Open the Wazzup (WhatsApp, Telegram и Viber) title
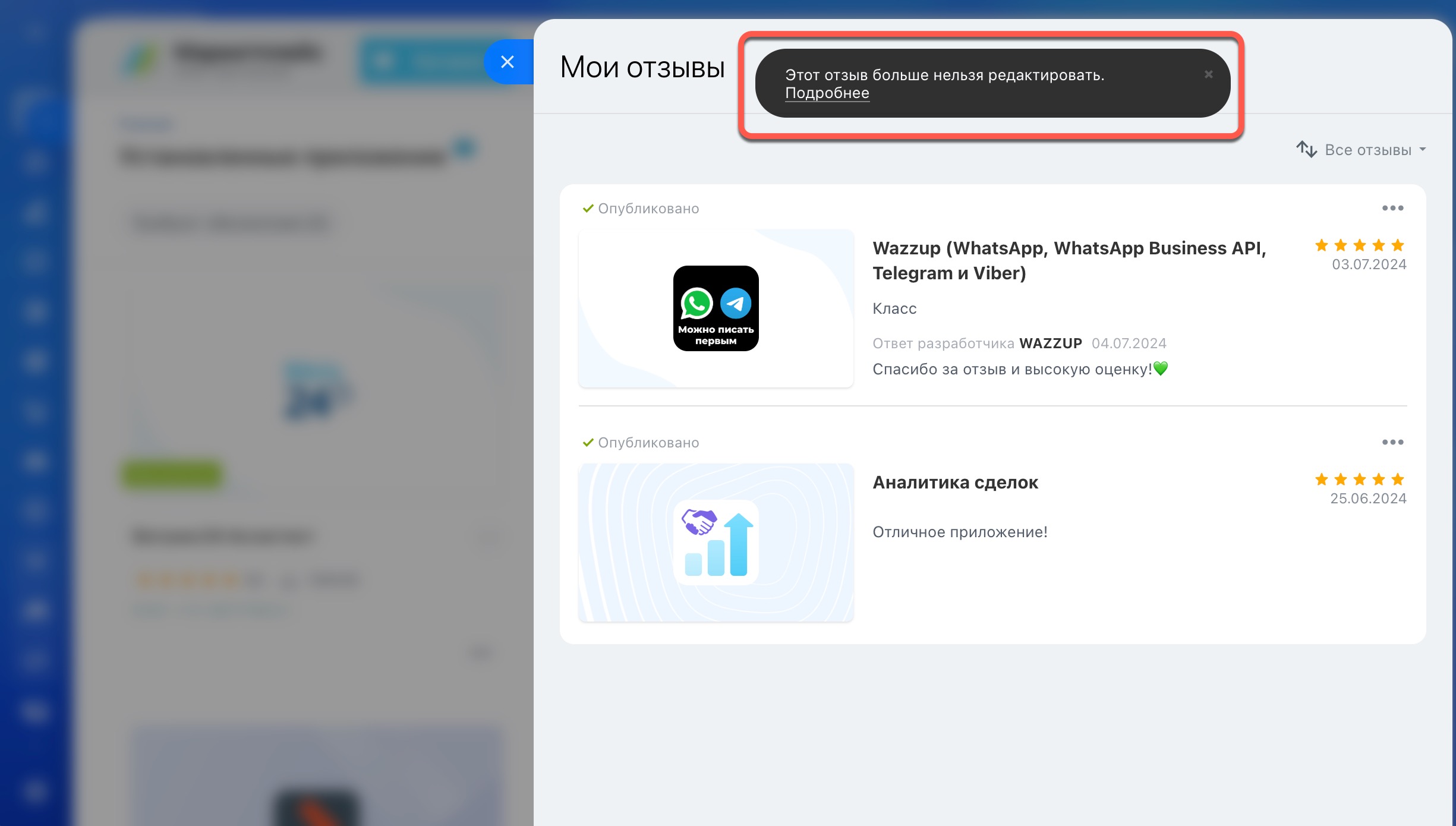The height and width of the screenshot is (826, 1456). [1069, 260]
